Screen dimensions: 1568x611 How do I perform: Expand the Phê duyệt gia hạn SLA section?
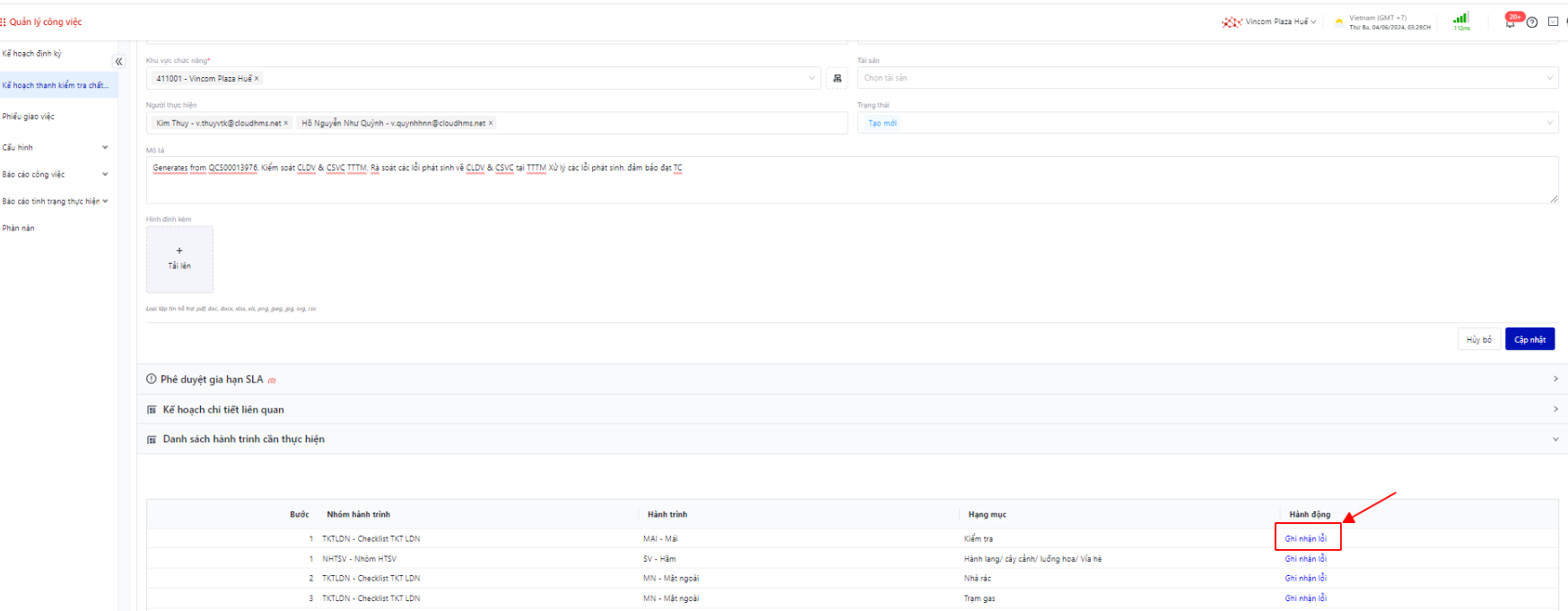(848, 380)
